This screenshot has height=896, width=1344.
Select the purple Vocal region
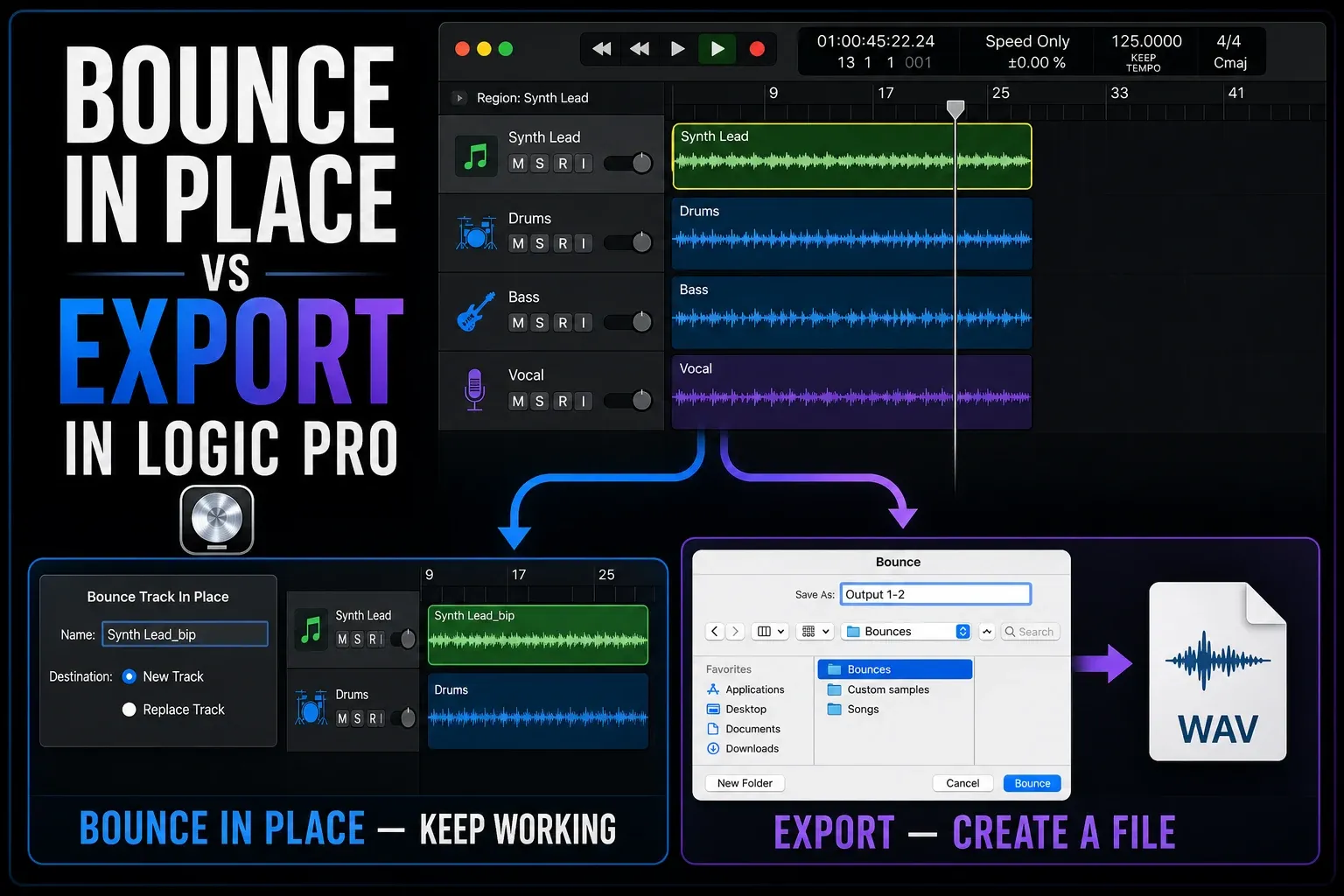(x=852, y=391)
